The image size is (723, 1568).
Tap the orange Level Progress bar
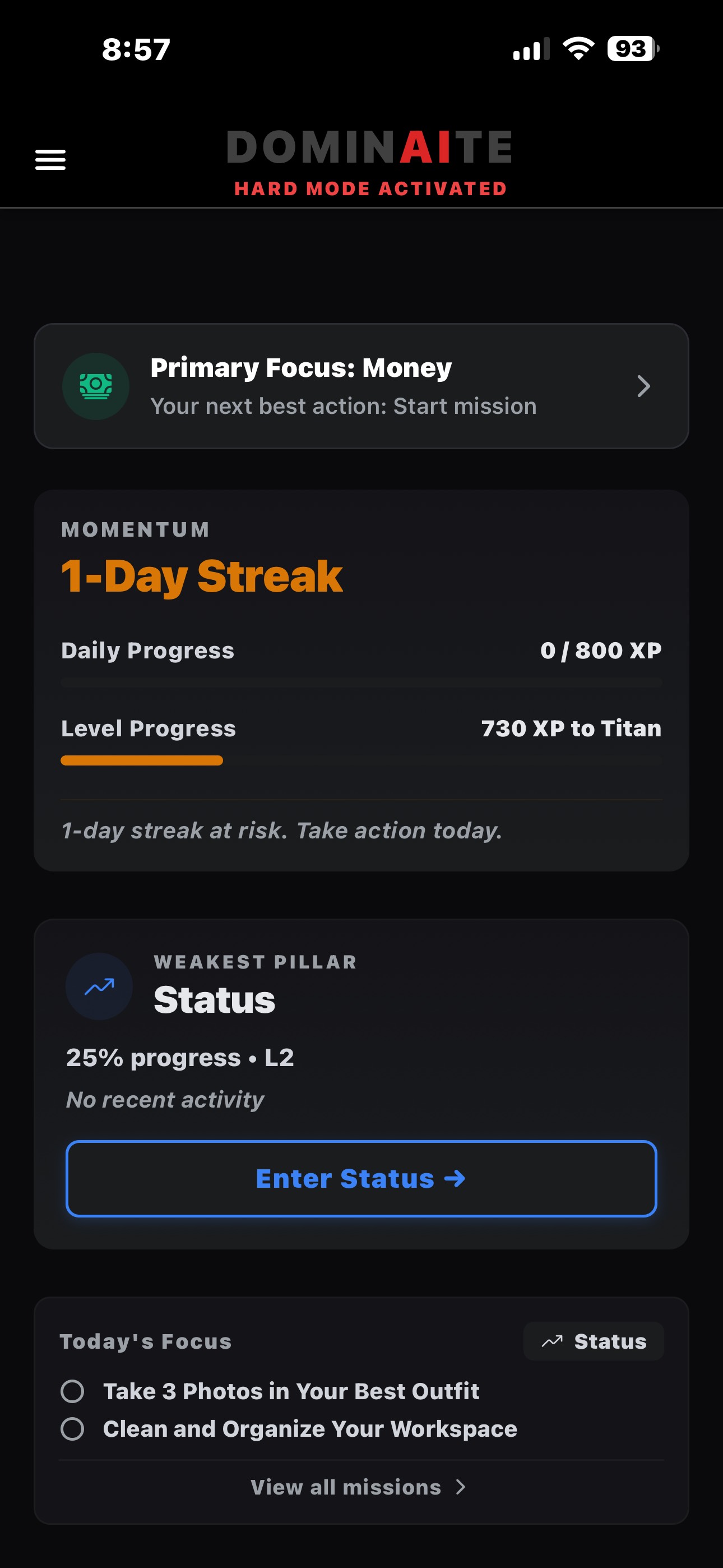click(x=142, y=760)
